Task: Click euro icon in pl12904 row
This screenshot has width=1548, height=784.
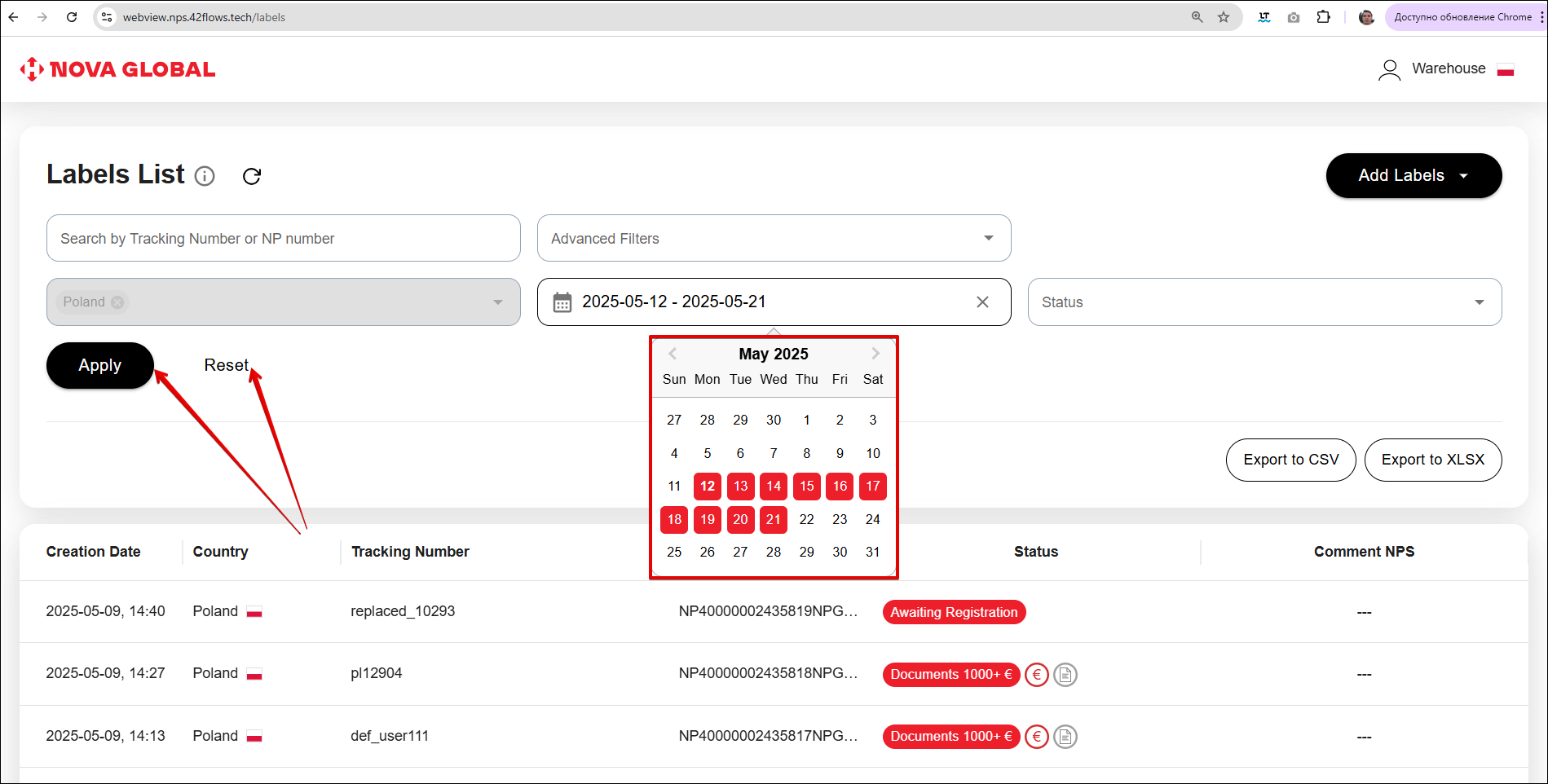Action: pos(1036,675)
